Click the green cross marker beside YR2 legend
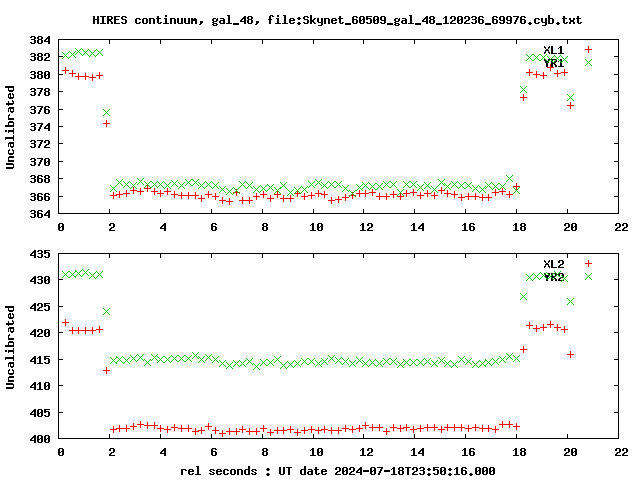The height and width of the screenshot is (480, 640). tap(588, 276)
